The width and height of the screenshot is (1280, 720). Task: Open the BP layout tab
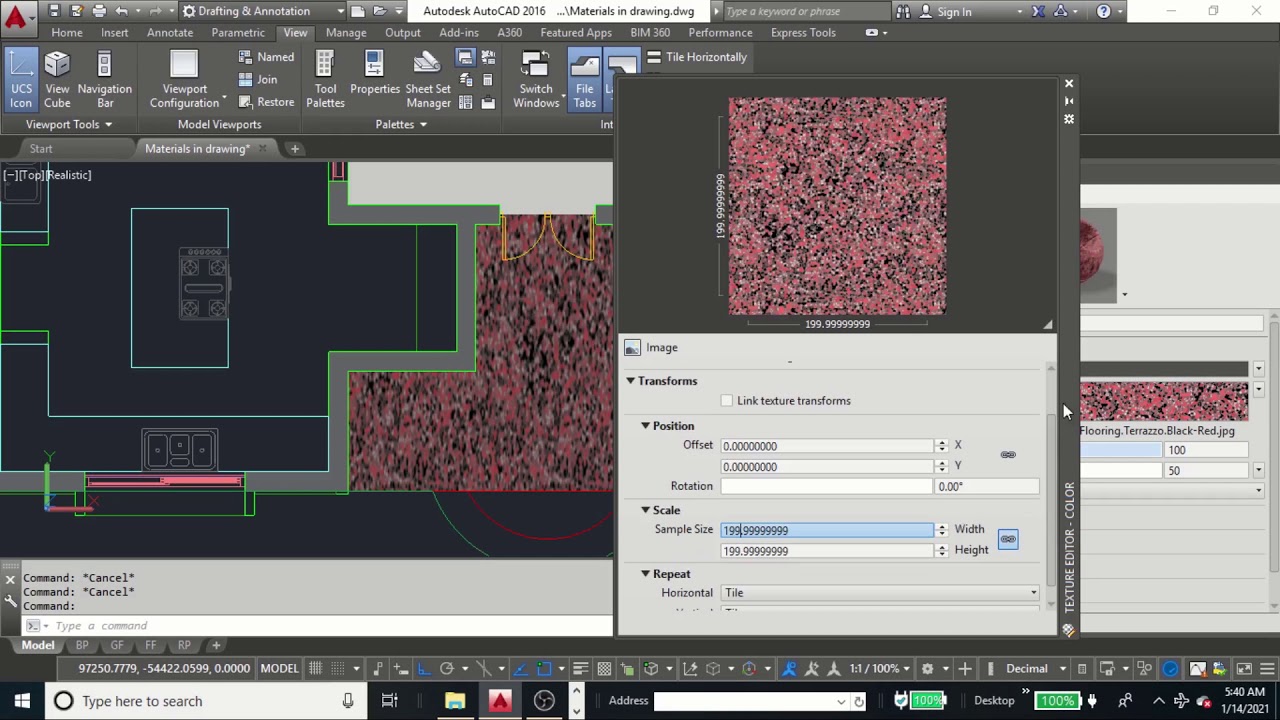point(82,645)
